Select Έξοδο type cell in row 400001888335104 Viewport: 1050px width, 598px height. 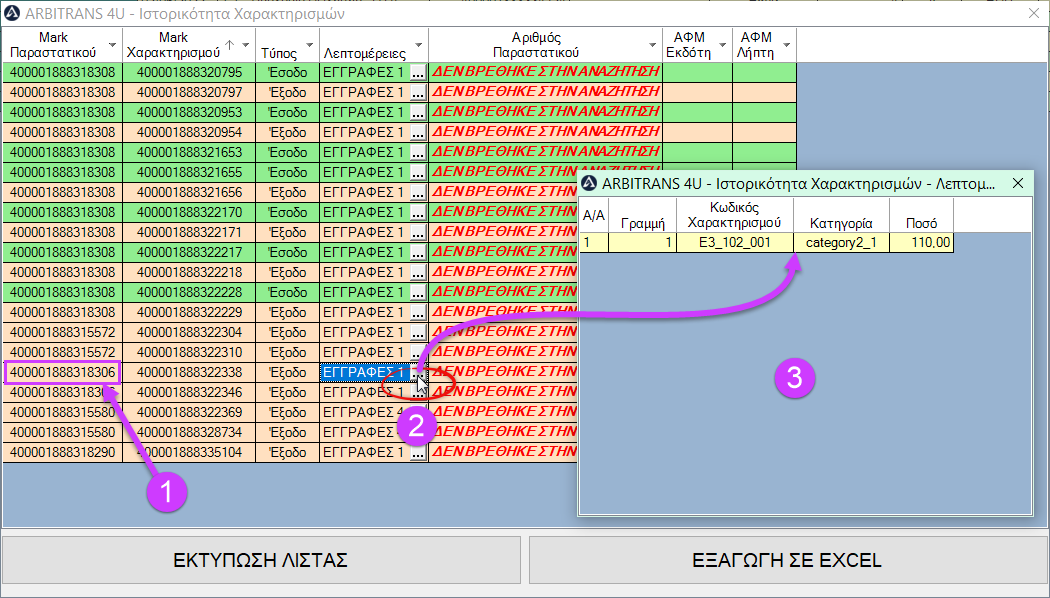[x=287, y=453]
